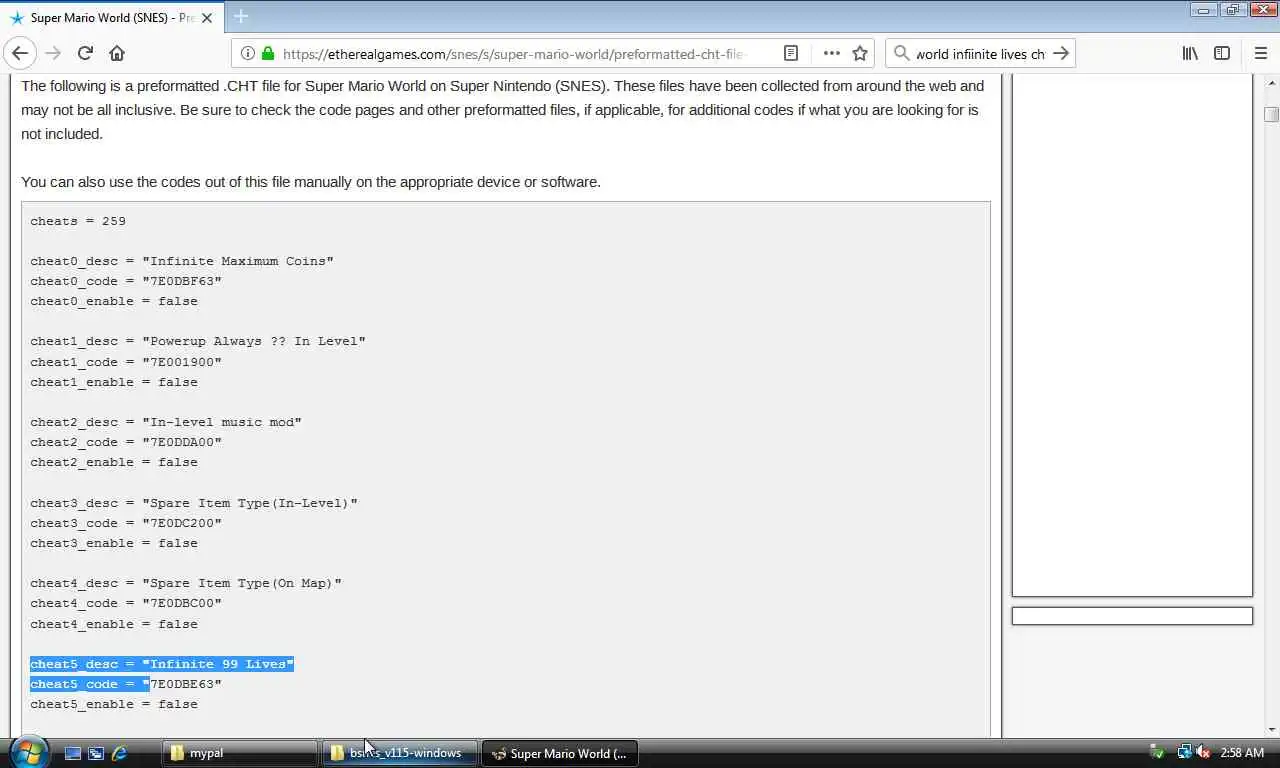
Task: Click the 'cheat4_enable = false' line
Action: [x=114, y=624]
